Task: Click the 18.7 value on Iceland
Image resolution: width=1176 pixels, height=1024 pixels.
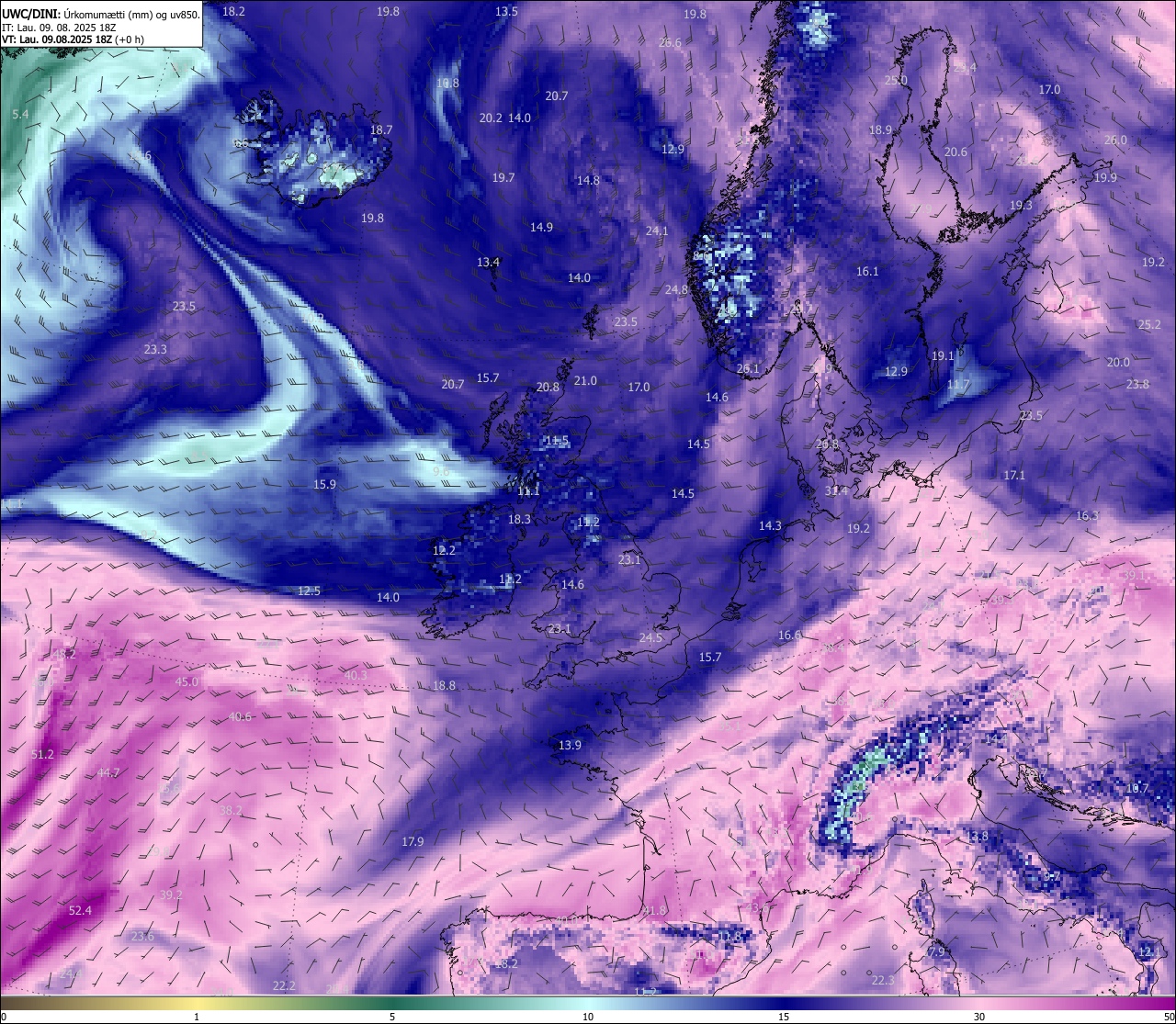Action: click(381, 129)
